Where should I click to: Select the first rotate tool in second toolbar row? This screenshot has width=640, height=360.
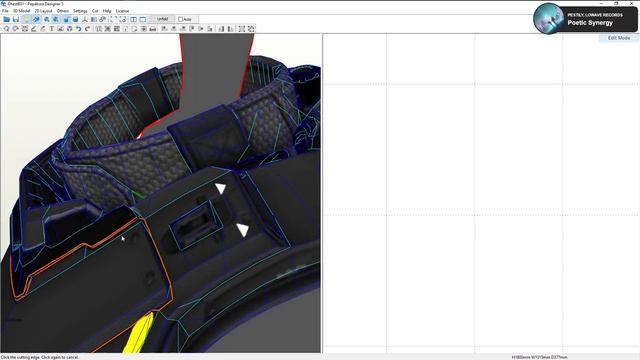[x=7, y=29]
